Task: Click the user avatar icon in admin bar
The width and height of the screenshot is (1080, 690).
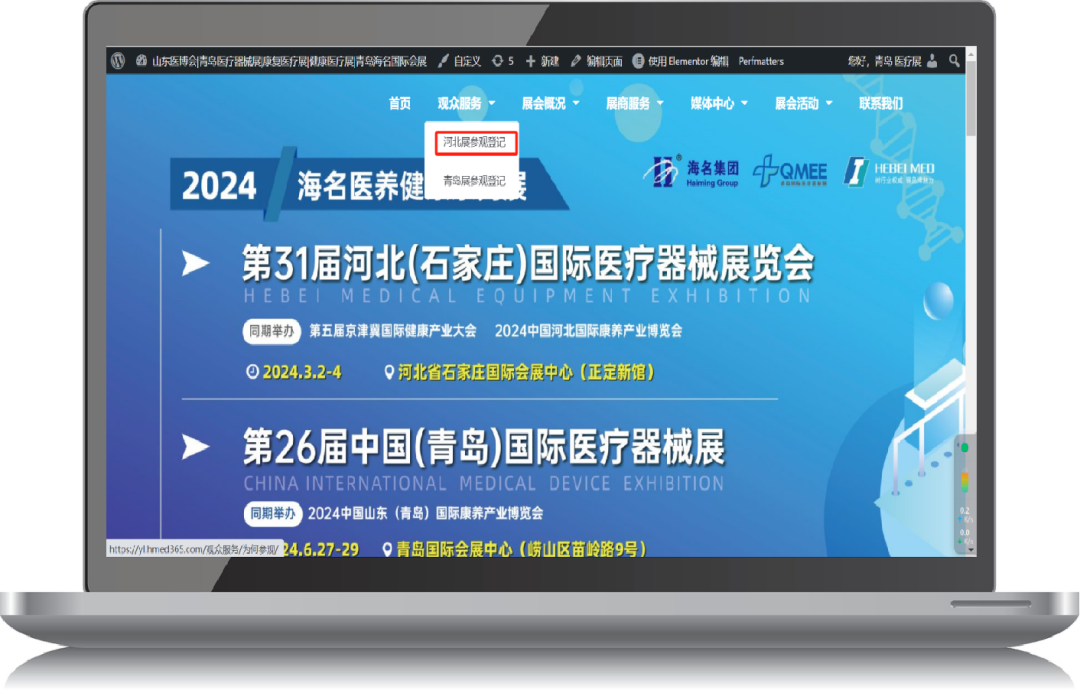Action: click(x=932, y=61)
